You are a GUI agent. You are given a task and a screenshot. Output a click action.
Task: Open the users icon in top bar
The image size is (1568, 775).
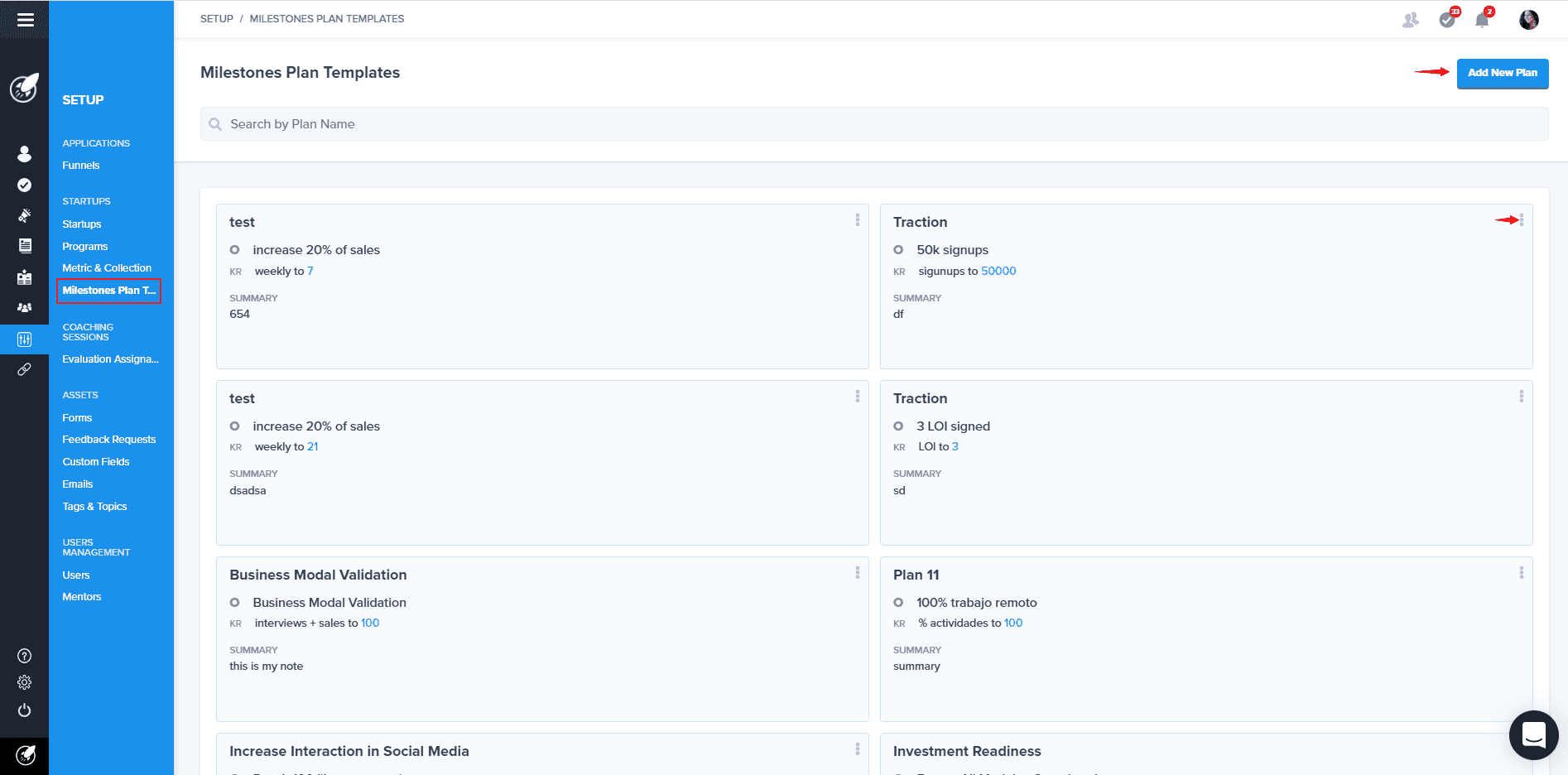(1411, 20)
